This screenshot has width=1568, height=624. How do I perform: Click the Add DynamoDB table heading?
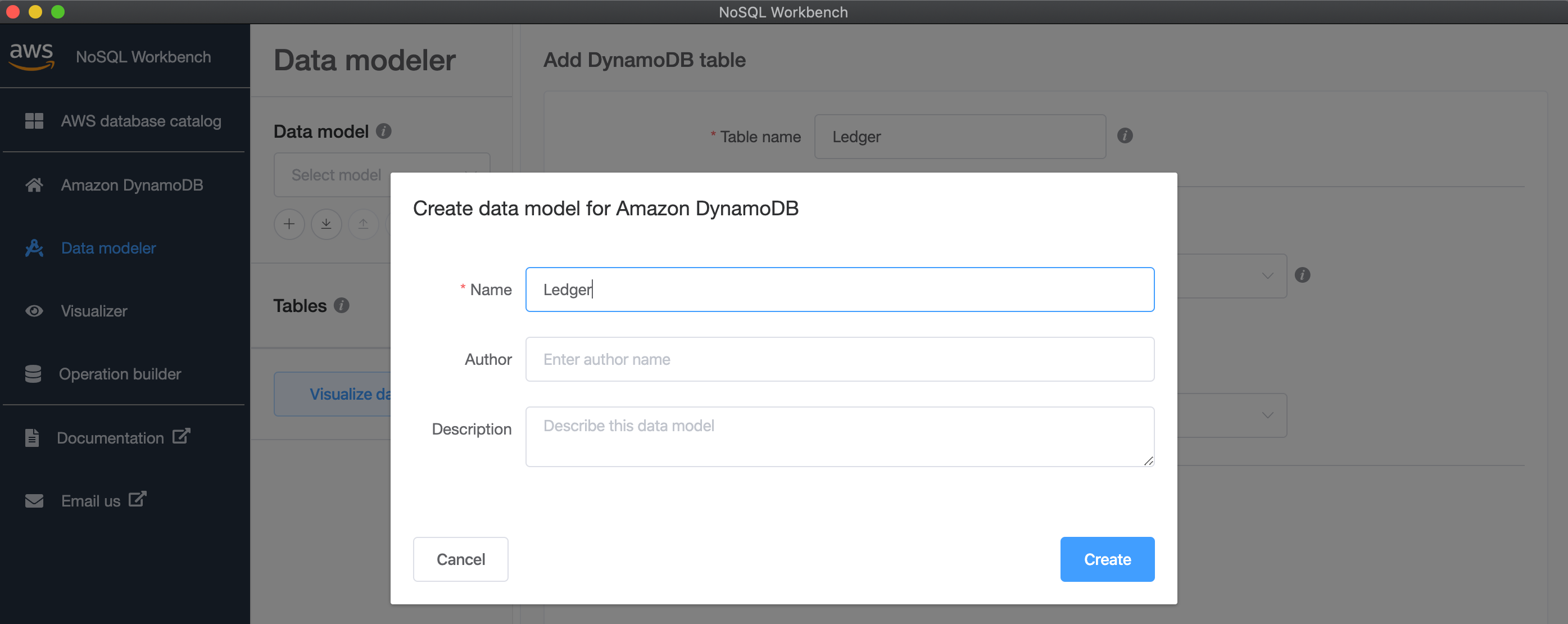click(x=644, y=60)
